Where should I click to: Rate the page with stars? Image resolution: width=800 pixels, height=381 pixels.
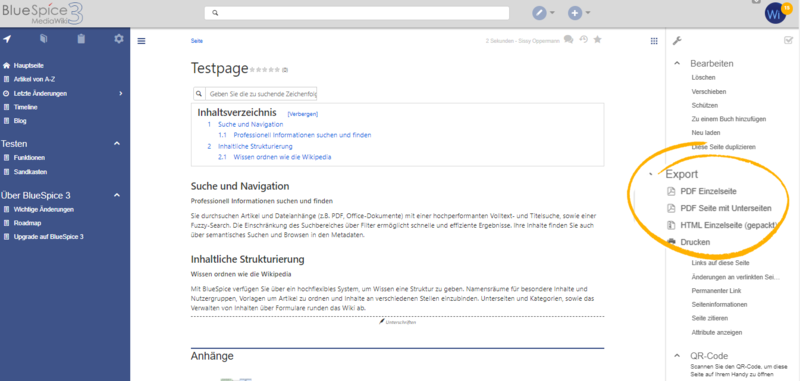[264, 69]
